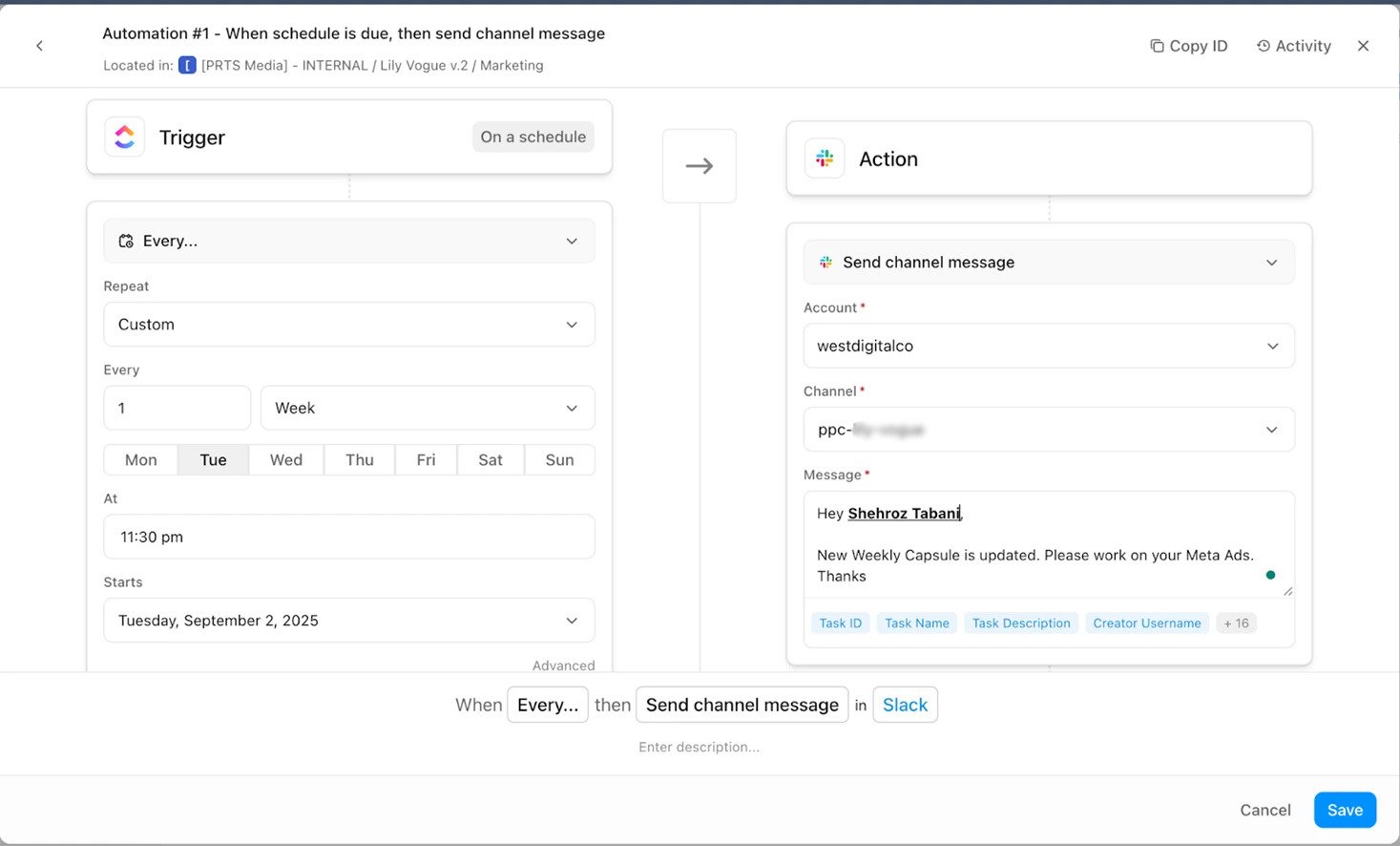The height and width of the screenshot is (846, 1400).
Task: Click the Copy ID button
Action: coord(1188,46)
